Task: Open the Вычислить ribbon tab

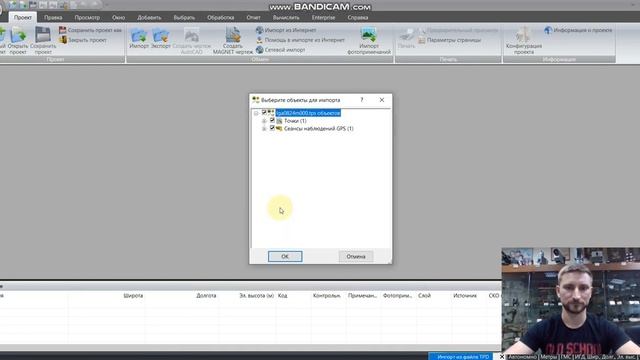Action: coord(286,18)
